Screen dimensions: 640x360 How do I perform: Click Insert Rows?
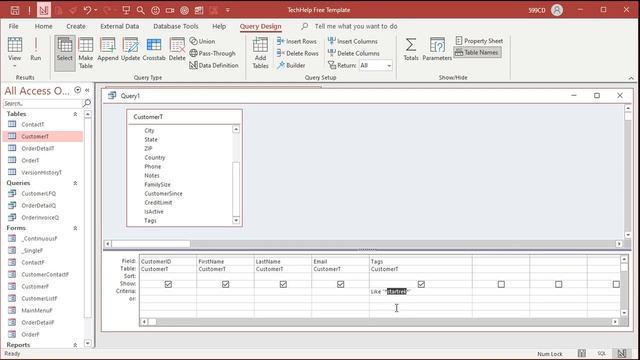(297, 41)
